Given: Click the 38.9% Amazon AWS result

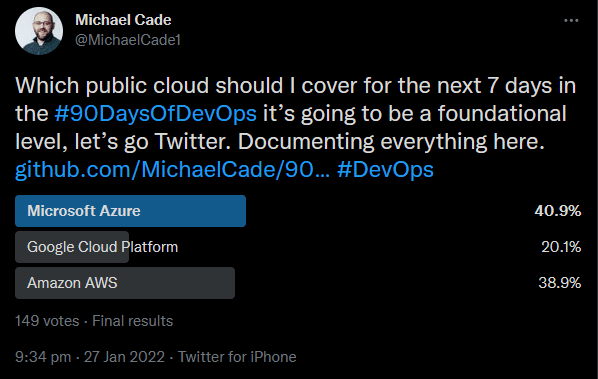Looking at the screenshot, I should [560, 283].
